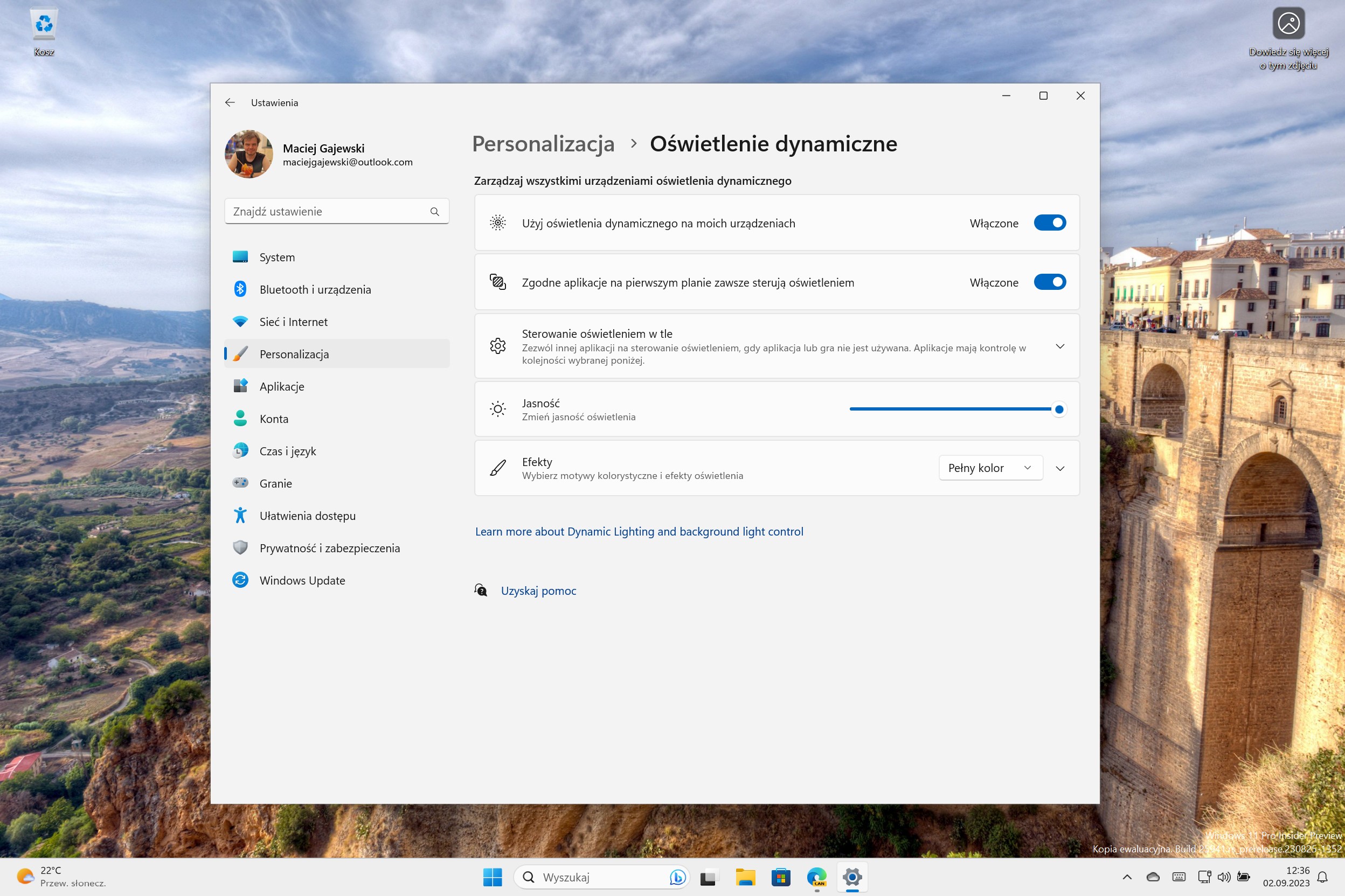Maximize the Ustawienia window

[1043, 96]
